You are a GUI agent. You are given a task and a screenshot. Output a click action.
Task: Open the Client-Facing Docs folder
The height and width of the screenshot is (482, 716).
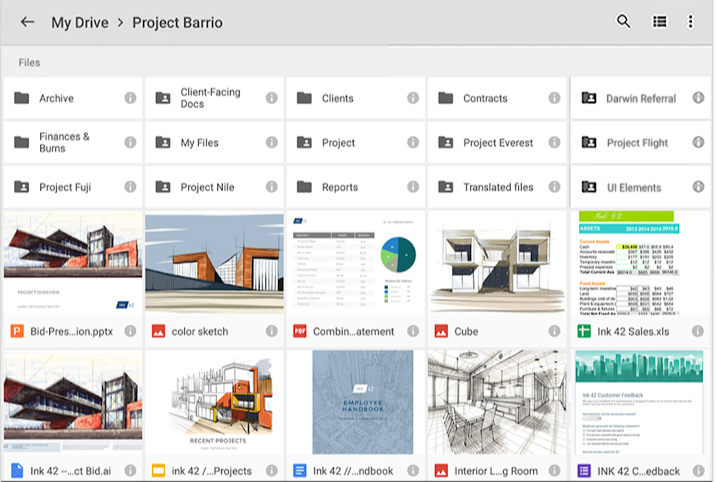pyautogui.click(x=214, y=98)
